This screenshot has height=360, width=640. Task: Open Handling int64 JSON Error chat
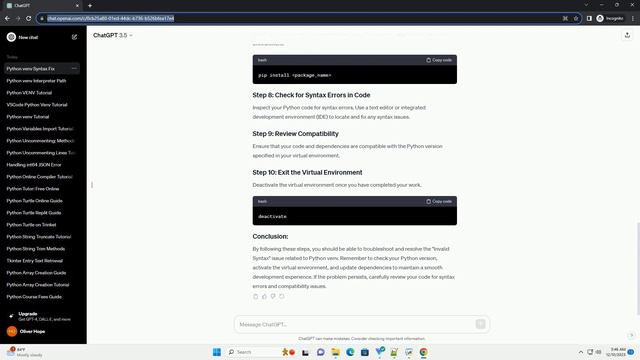tap(42, 165)
